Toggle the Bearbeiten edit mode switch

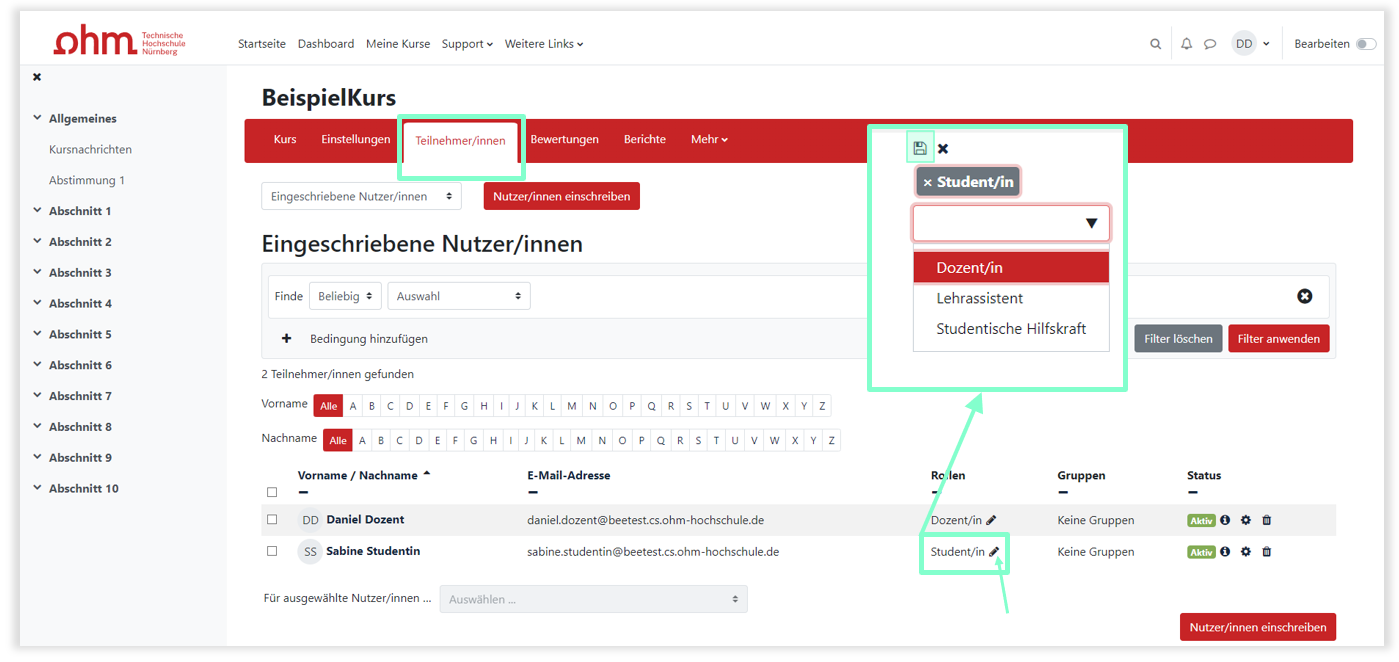point(1365,44)
